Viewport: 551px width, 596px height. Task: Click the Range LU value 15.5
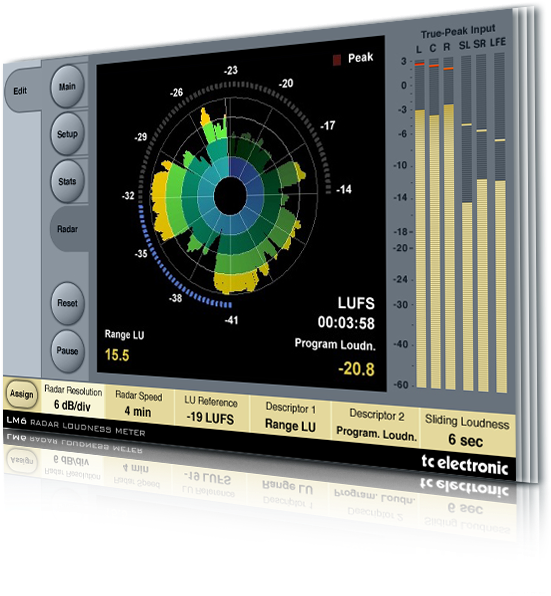click(117, 355)
